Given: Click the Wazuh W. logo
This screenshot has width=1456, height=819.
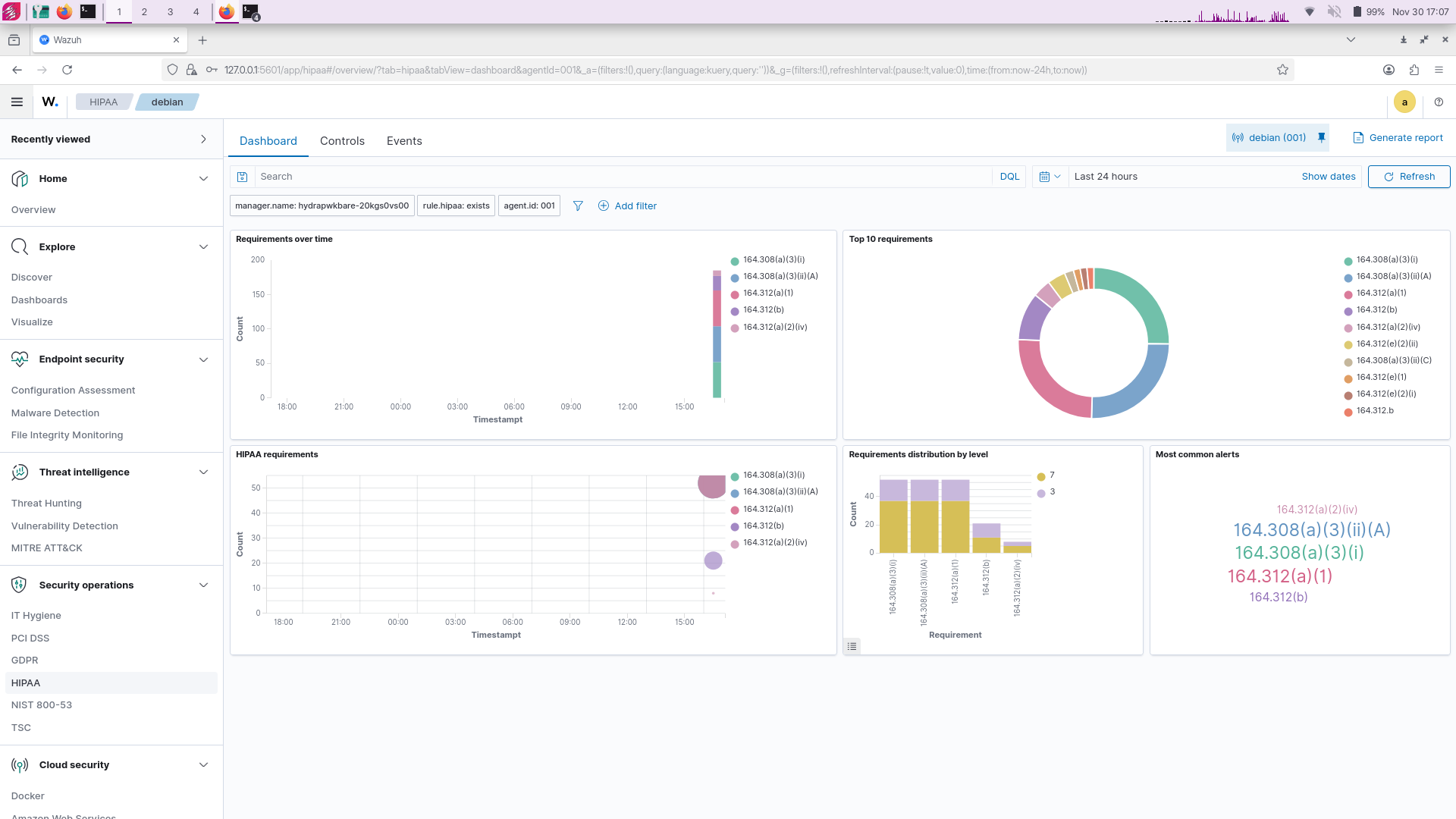Looking at the screenshot, I should pos(50,102).
